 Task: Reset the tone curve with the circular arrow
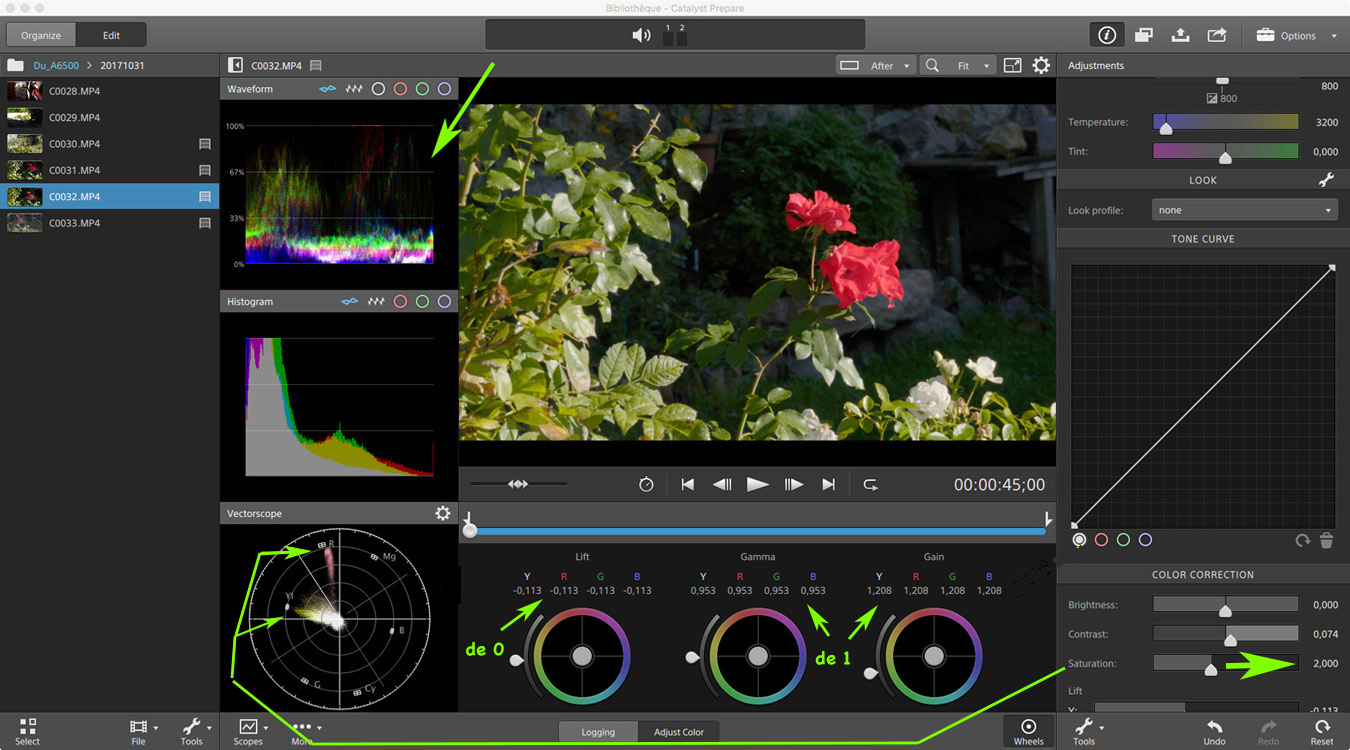pyautogui.click(x=1302, y=540)
